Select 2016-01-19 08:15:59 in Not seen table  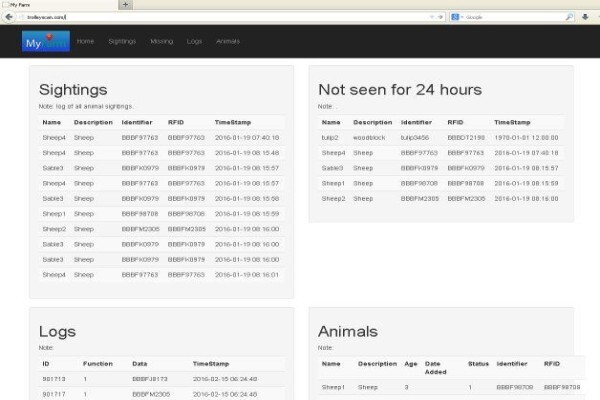526,183
